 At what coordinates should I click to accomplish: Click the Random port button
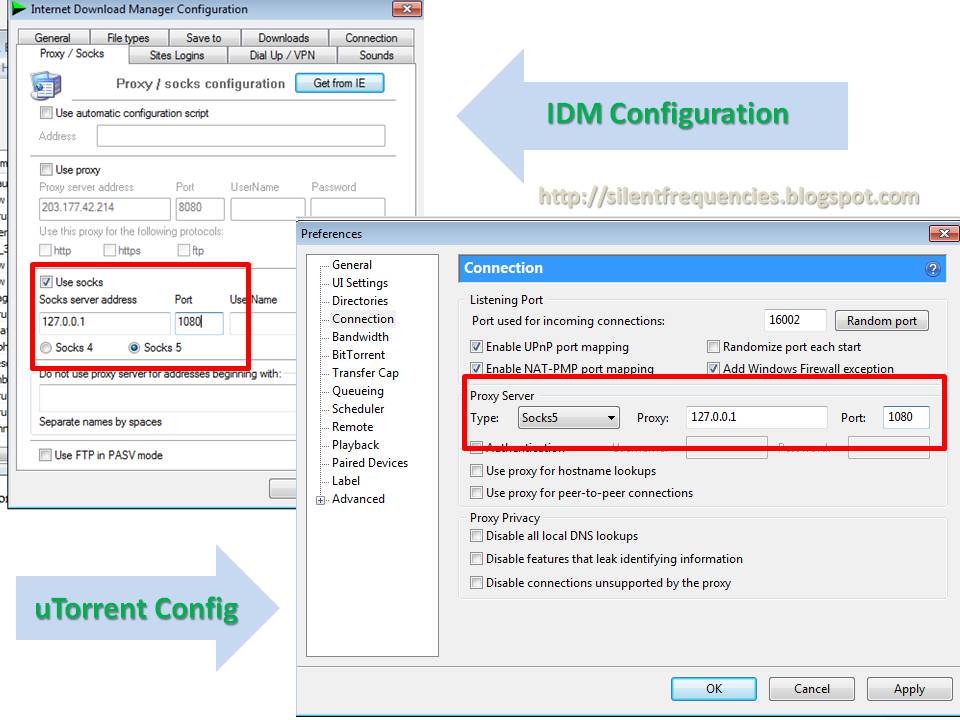[882, 321]
